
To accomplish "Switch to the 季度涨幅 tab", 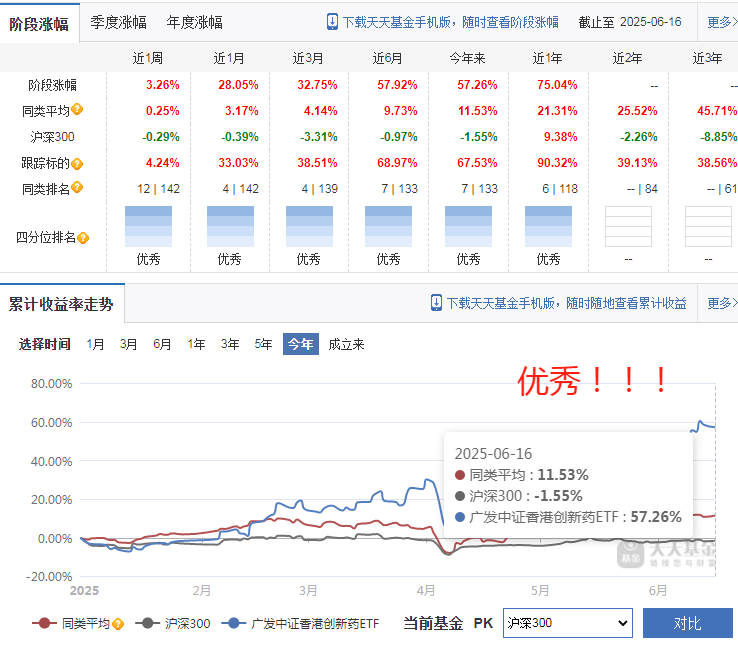I will coord(118,22).
